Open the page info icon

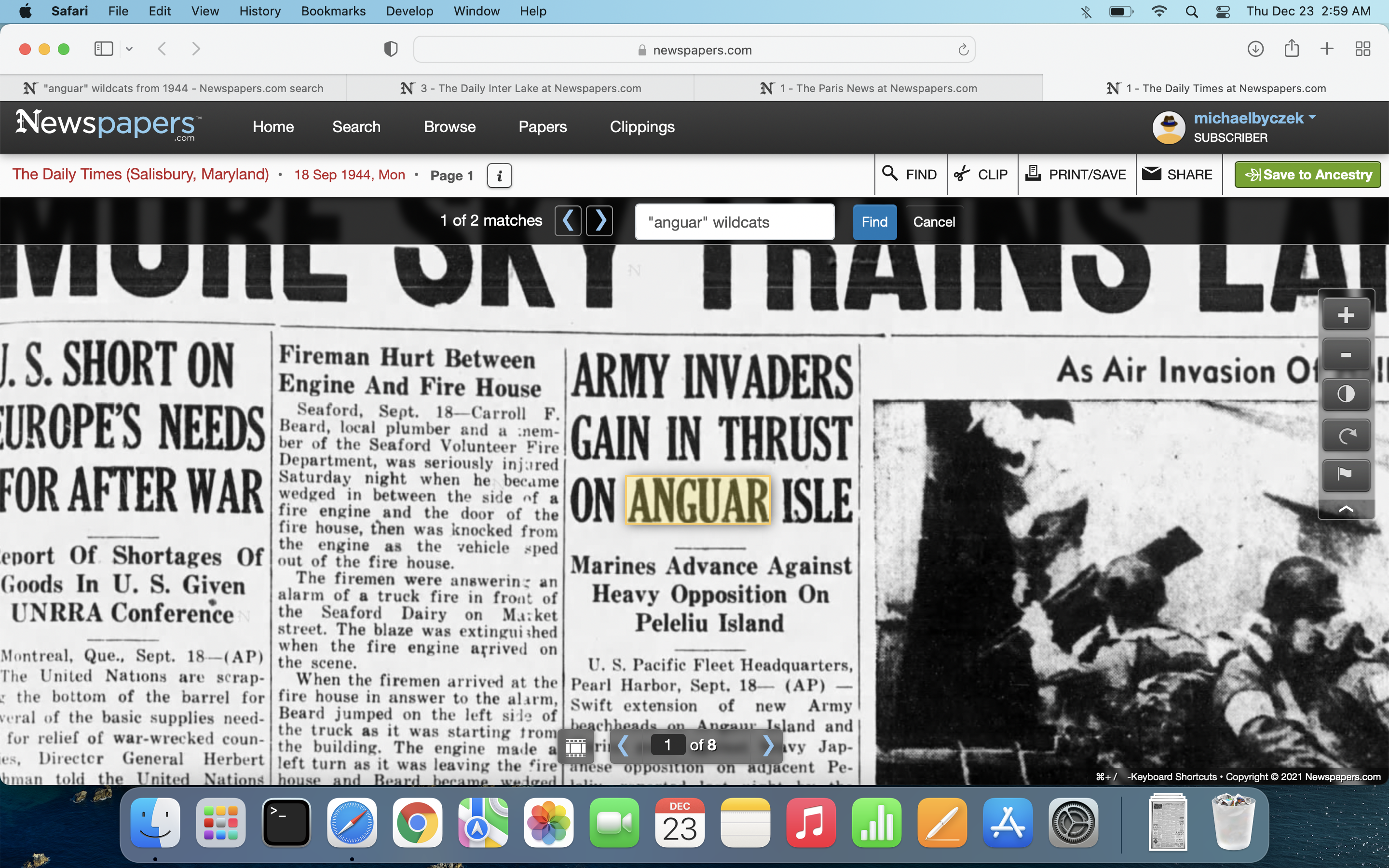499,176
